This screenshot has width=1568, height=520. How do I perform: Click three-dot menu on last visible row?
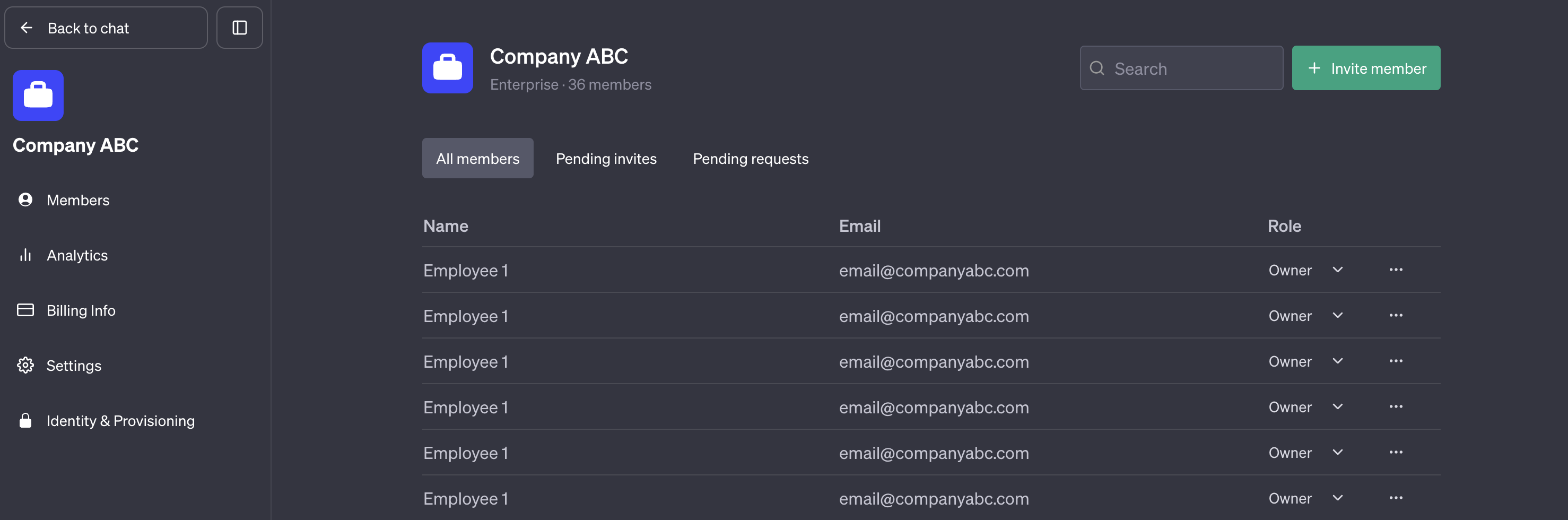[x=1396, y=498]
